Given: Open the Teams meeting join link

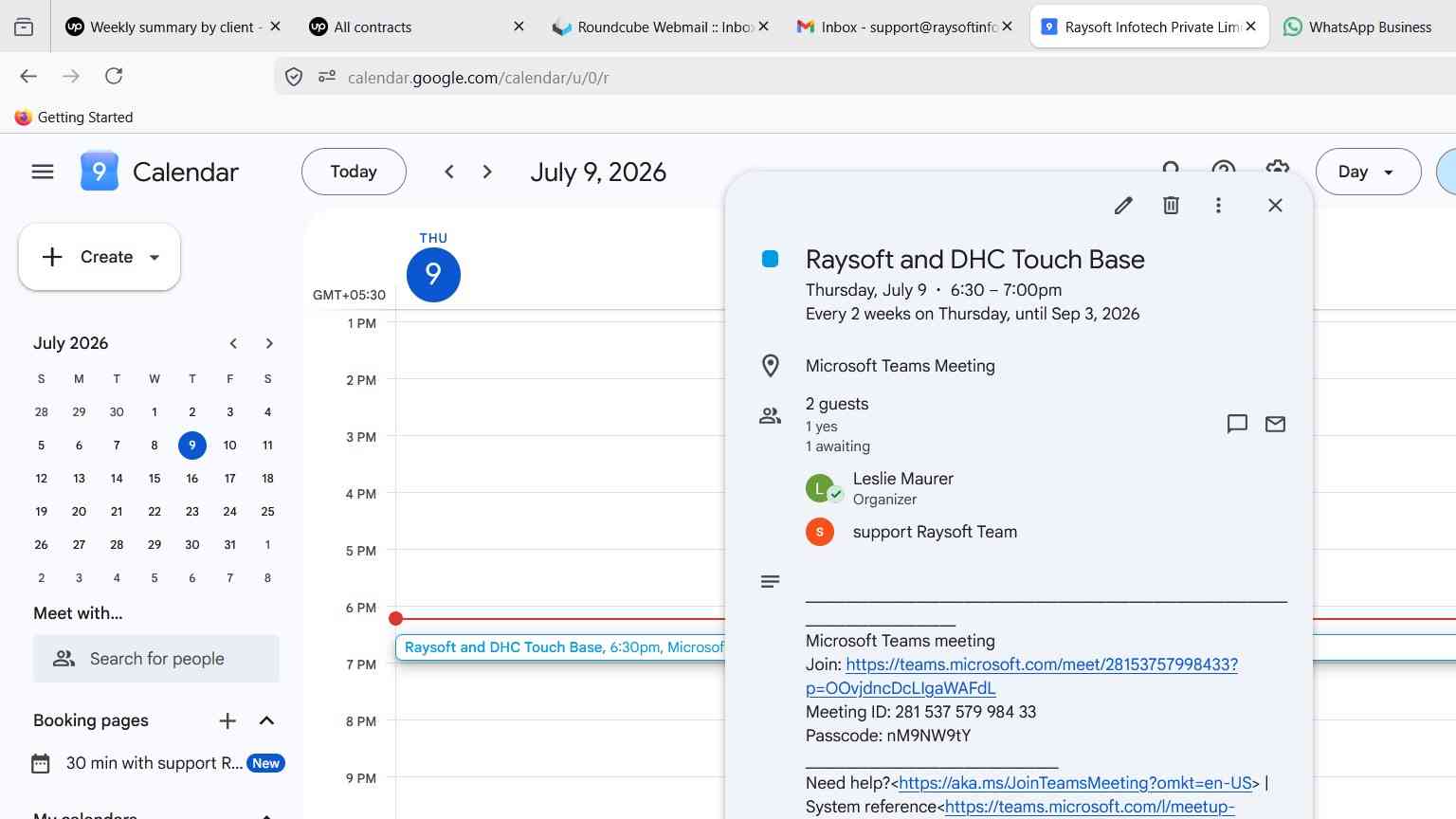Looking at the screenshot, I should (x=1022, y=676).
